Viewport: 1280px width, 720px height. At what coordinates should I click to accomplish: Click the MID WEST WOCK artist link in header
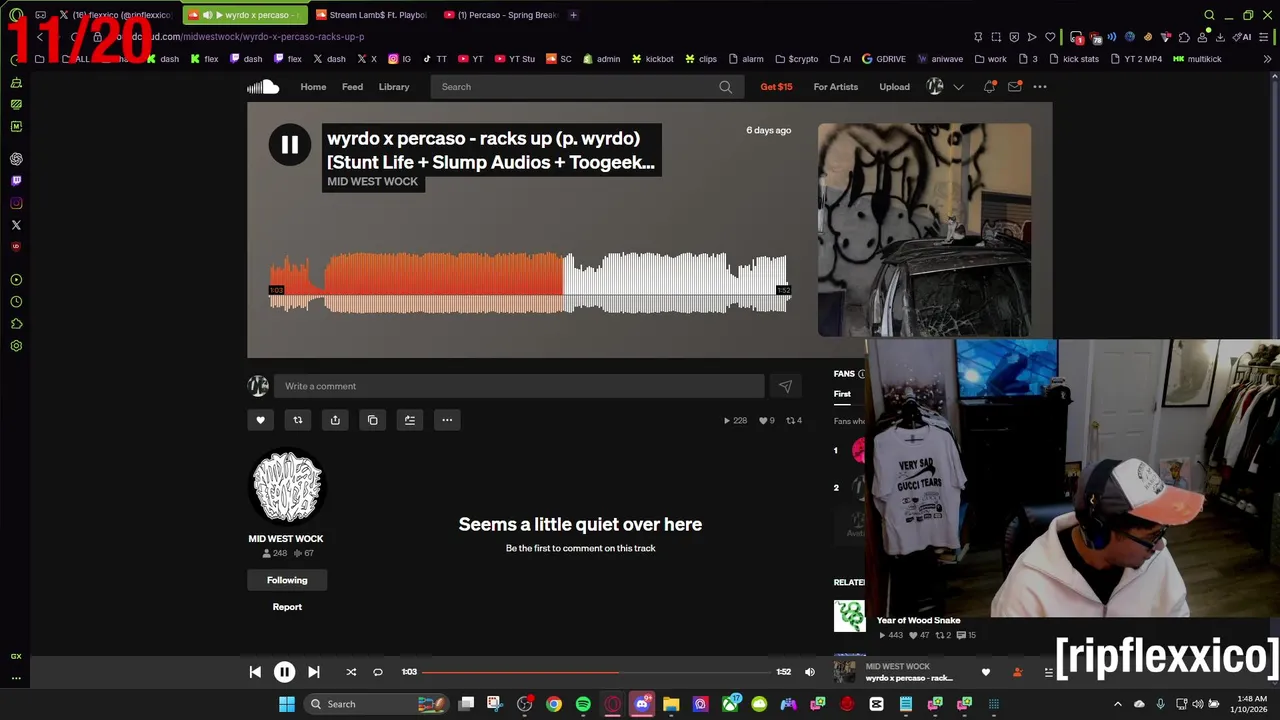(372, 182)
